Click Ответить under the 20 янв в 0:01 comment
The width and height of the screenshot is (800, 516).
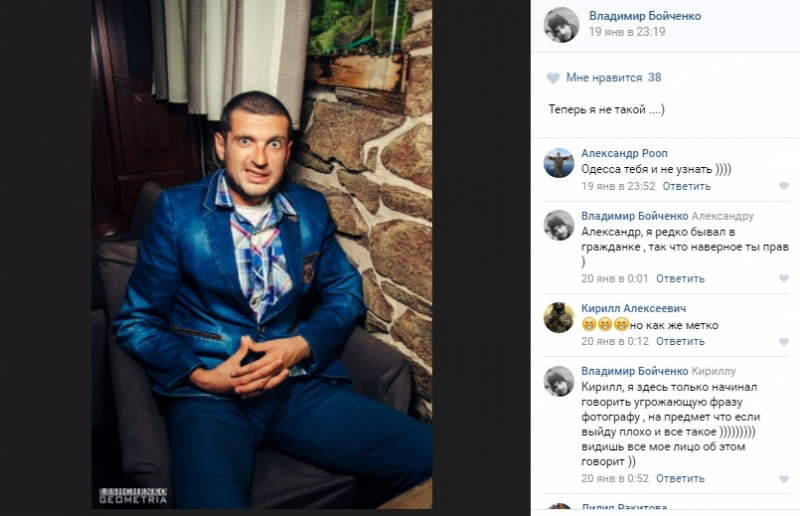[x=680, y=279]
